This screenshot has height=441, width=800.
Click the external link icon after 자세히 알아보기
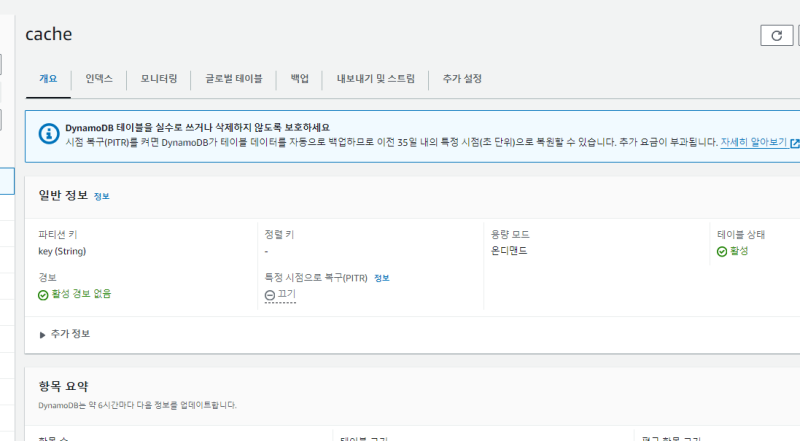(x=794, y=143)
